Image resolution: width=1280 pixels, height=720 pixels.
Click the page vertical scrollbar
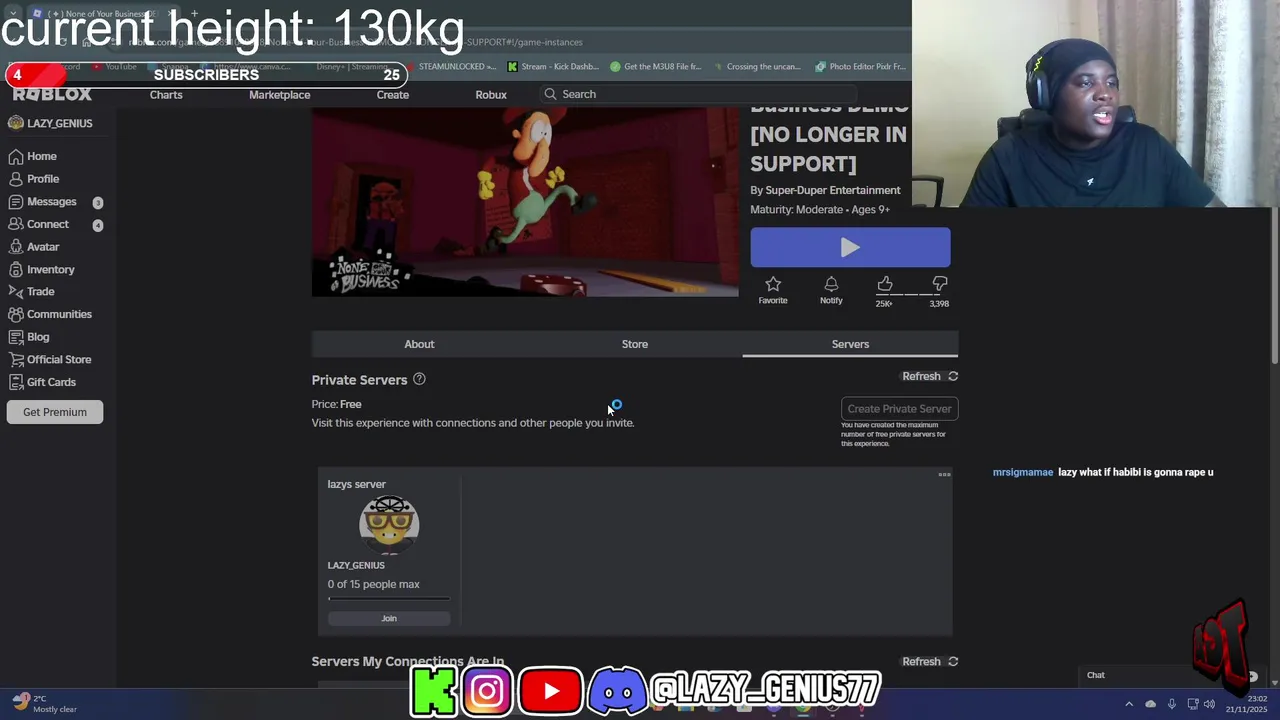1274,285
